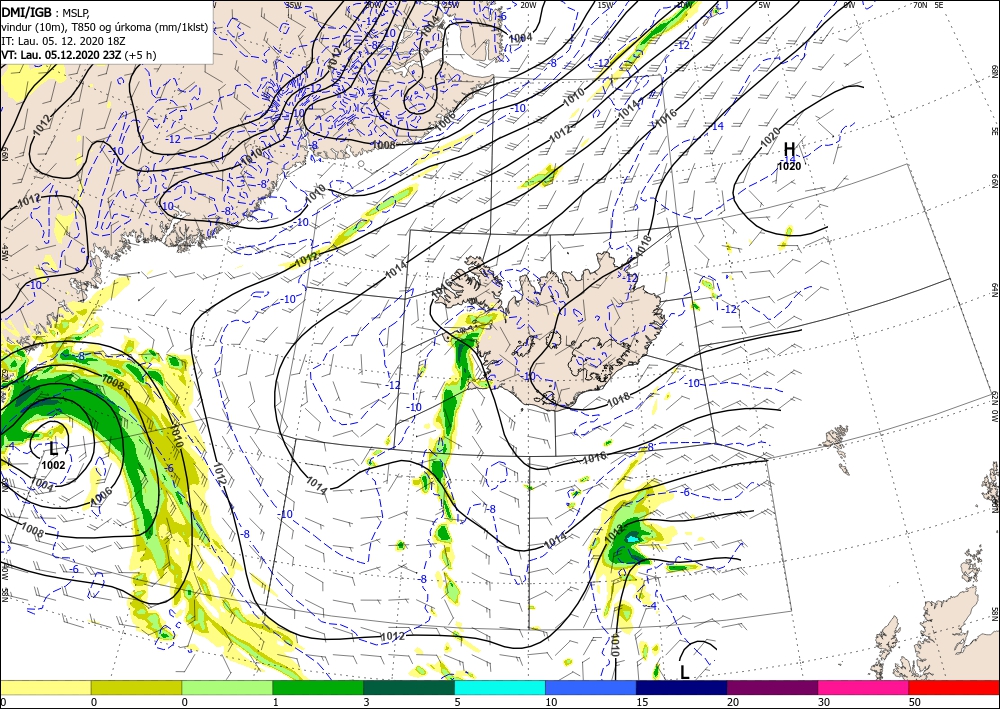Pick the cyan legend swatch
This screenshot has height=709, width=1000.
pyautogui.click(x=500, y=687)
